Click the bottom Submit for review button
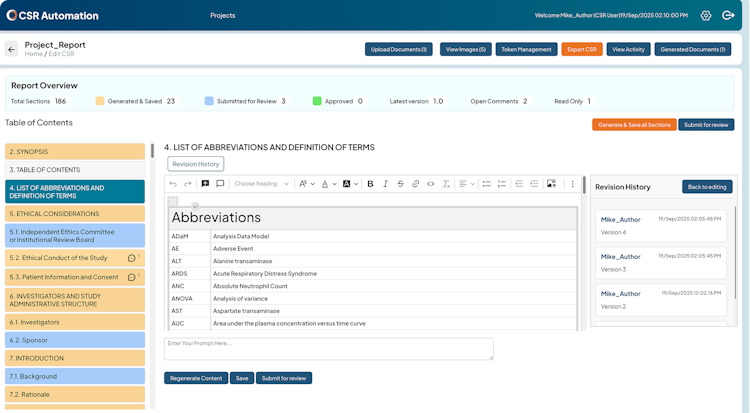The width and height of the screenshot is (750, 413). click(x=284, y=378)
